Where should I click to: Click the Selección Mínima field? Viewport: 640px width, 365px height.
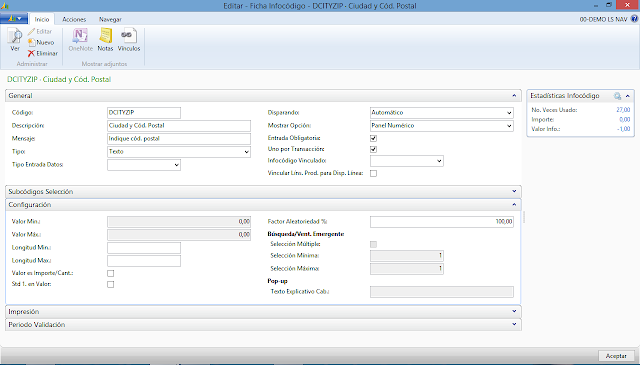(x=407, y=256)
